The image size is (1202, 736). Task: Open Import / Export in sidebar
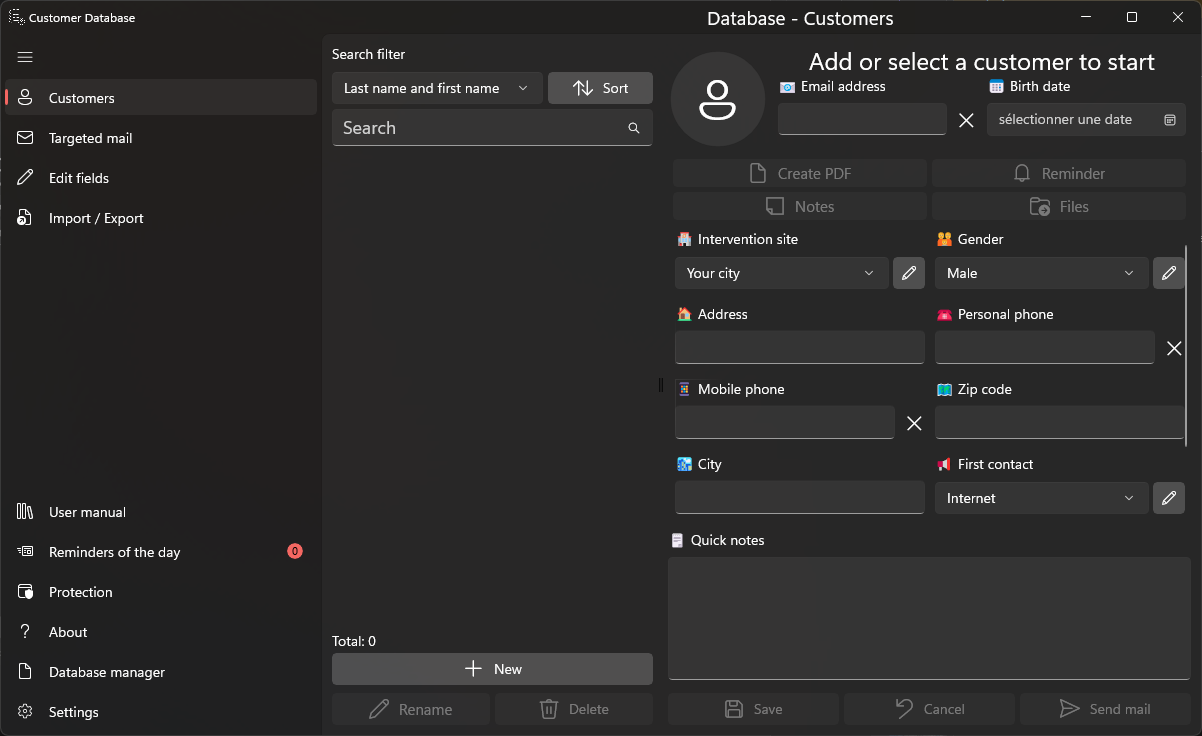(96, 218)
